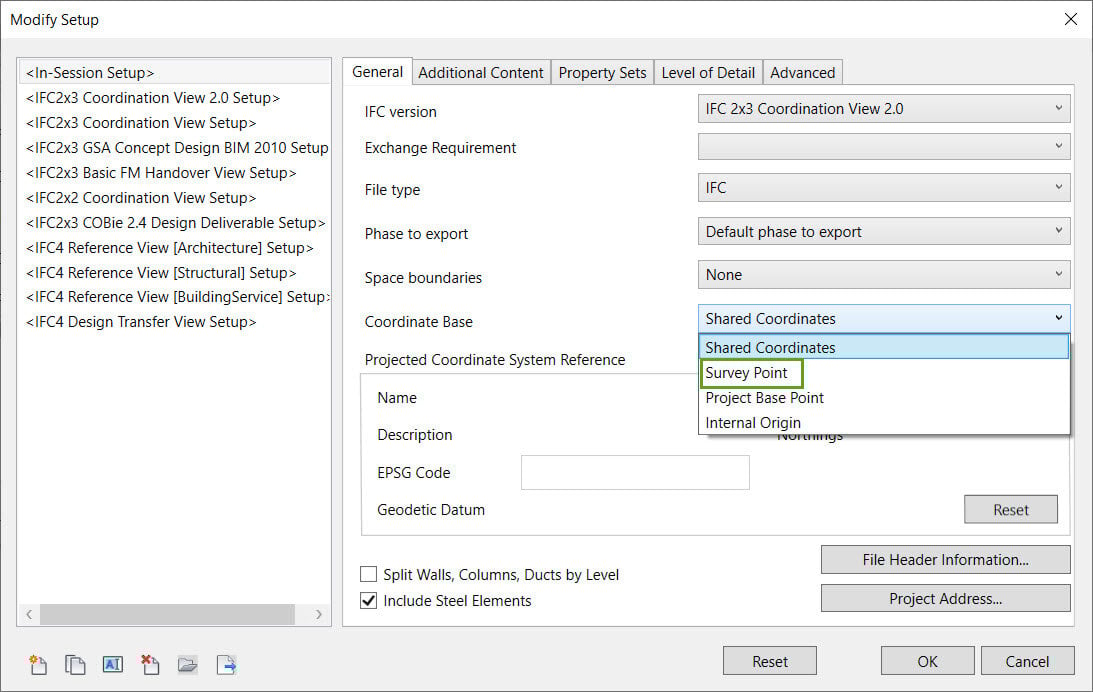Delete the selected export setup

click(149, 664)
